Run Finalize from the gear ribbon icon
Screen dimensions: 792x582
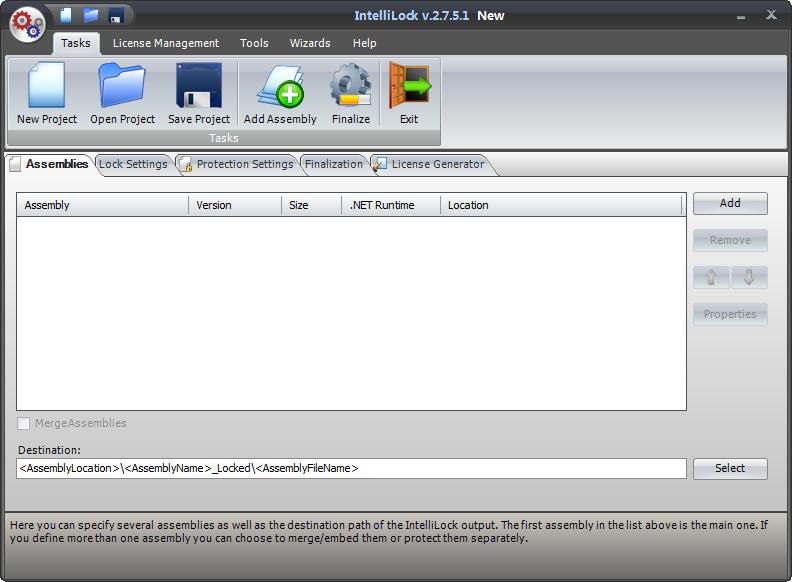(351, 93)
